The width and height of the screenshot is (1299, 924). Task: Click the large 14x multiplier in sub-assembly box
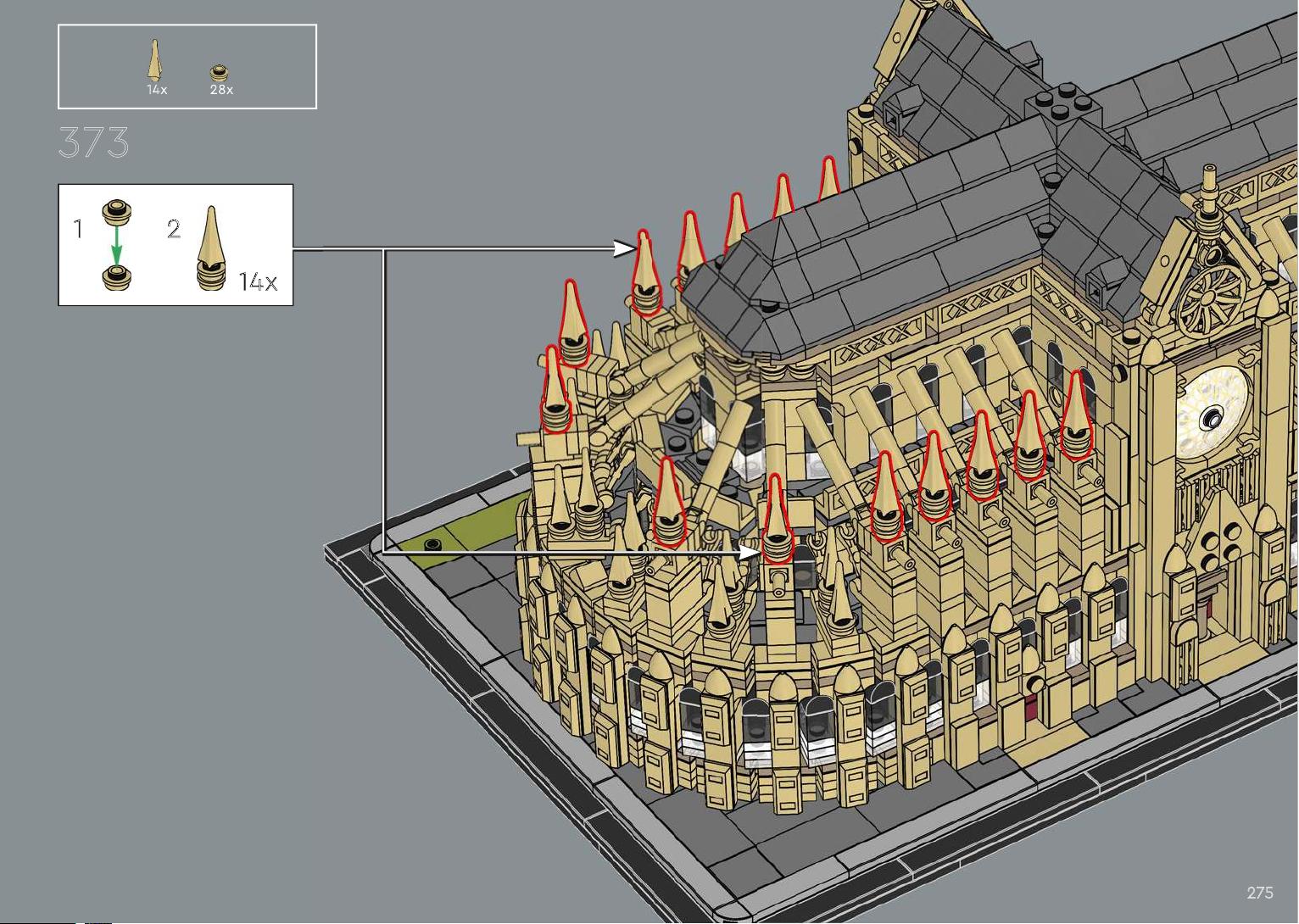[x=258, y=281]
